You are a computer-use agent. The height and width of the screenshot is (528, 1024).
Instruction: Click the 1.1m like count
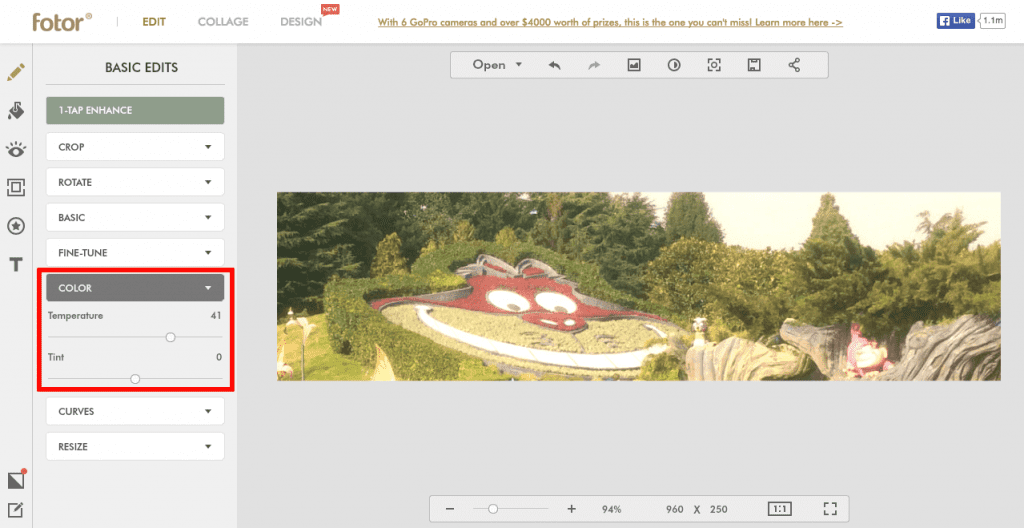tap(993, 21)
